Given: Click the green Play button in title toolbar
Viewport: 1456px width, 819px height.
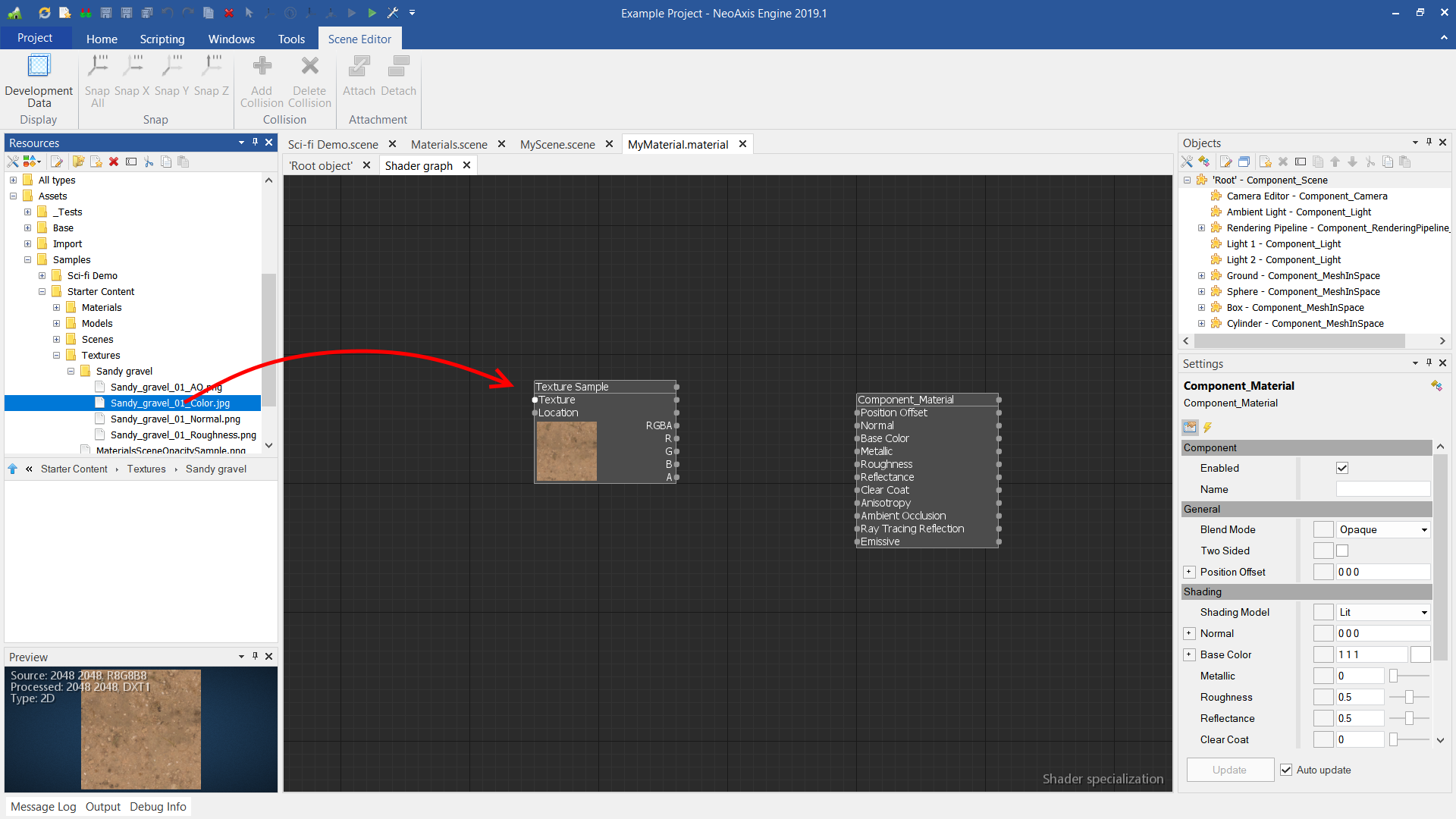Looking at the screenshot, I should pyautogui.click(x=372, y=13).
